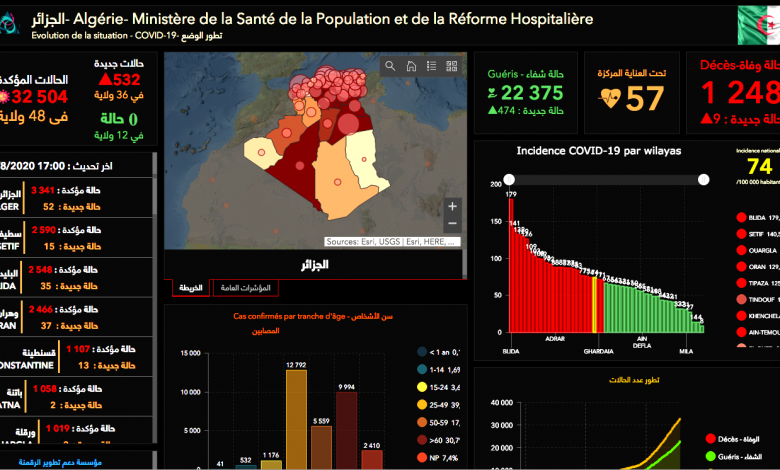Image resolution: width=780 pixels, height=470 pixels.
Task: Click the 32 504 confirmed cases total
Action: tap(40, 96)
